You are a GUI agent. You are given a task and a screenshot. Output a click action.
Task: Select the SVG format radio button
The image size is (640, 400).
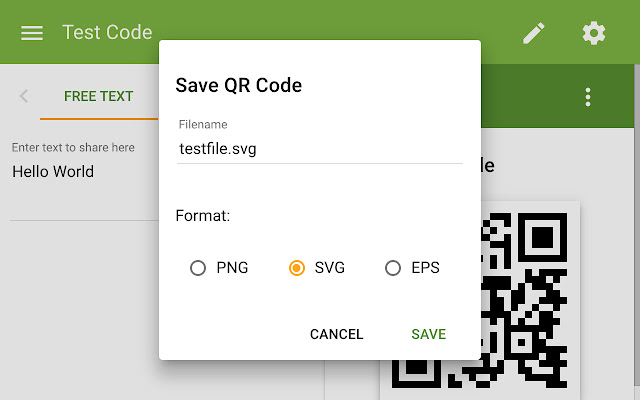click(x=297, y=268)
